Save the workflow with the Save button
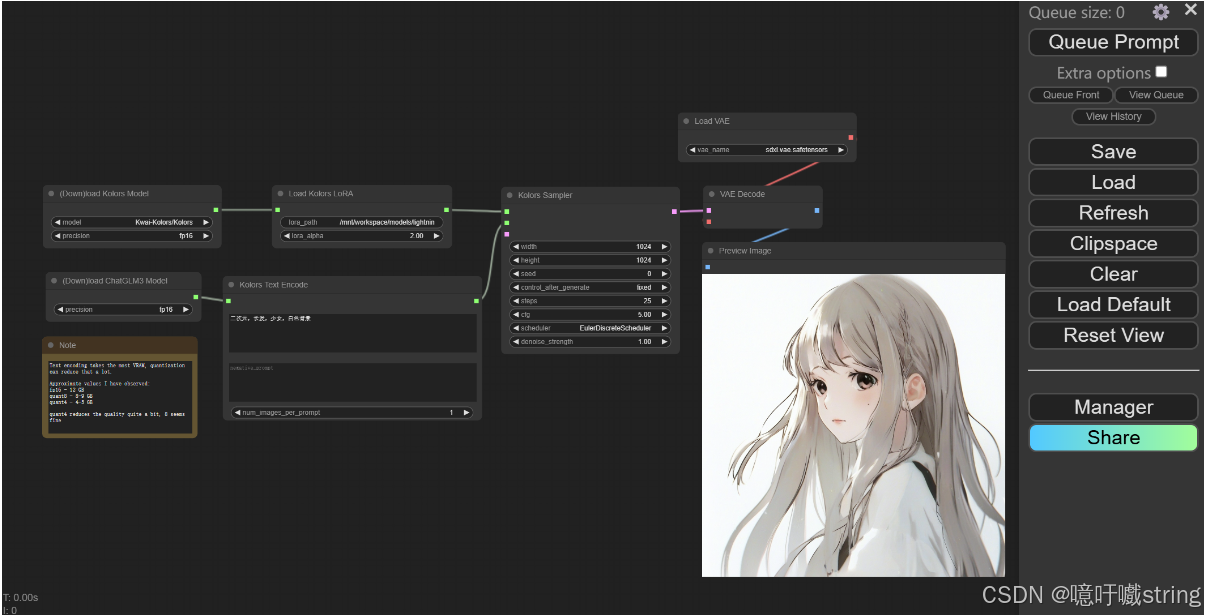Screen dimensions: 1205x615 pos(1113,152)
